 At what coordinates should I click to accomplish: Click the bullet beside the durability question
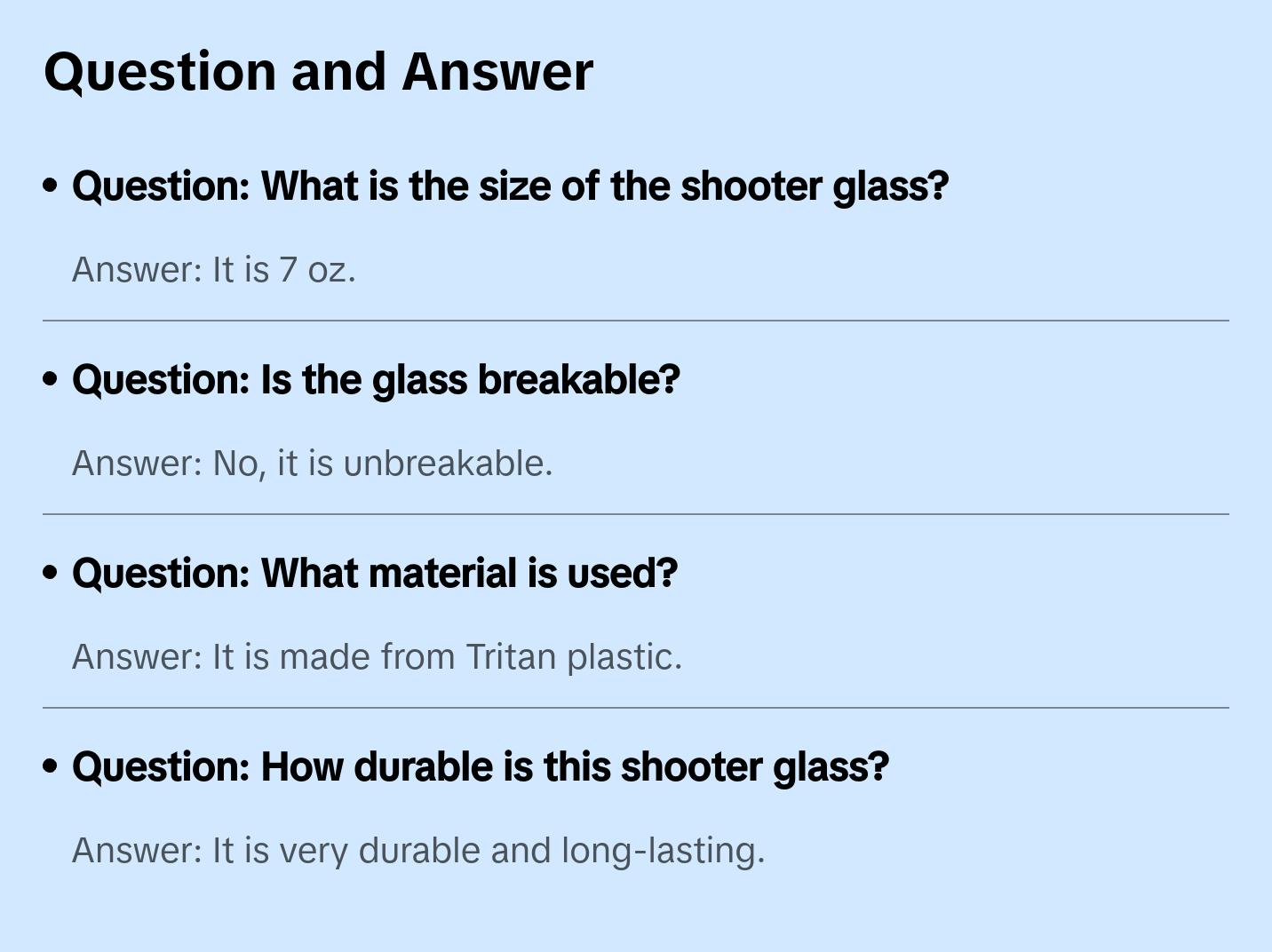[x=51, y=766]
